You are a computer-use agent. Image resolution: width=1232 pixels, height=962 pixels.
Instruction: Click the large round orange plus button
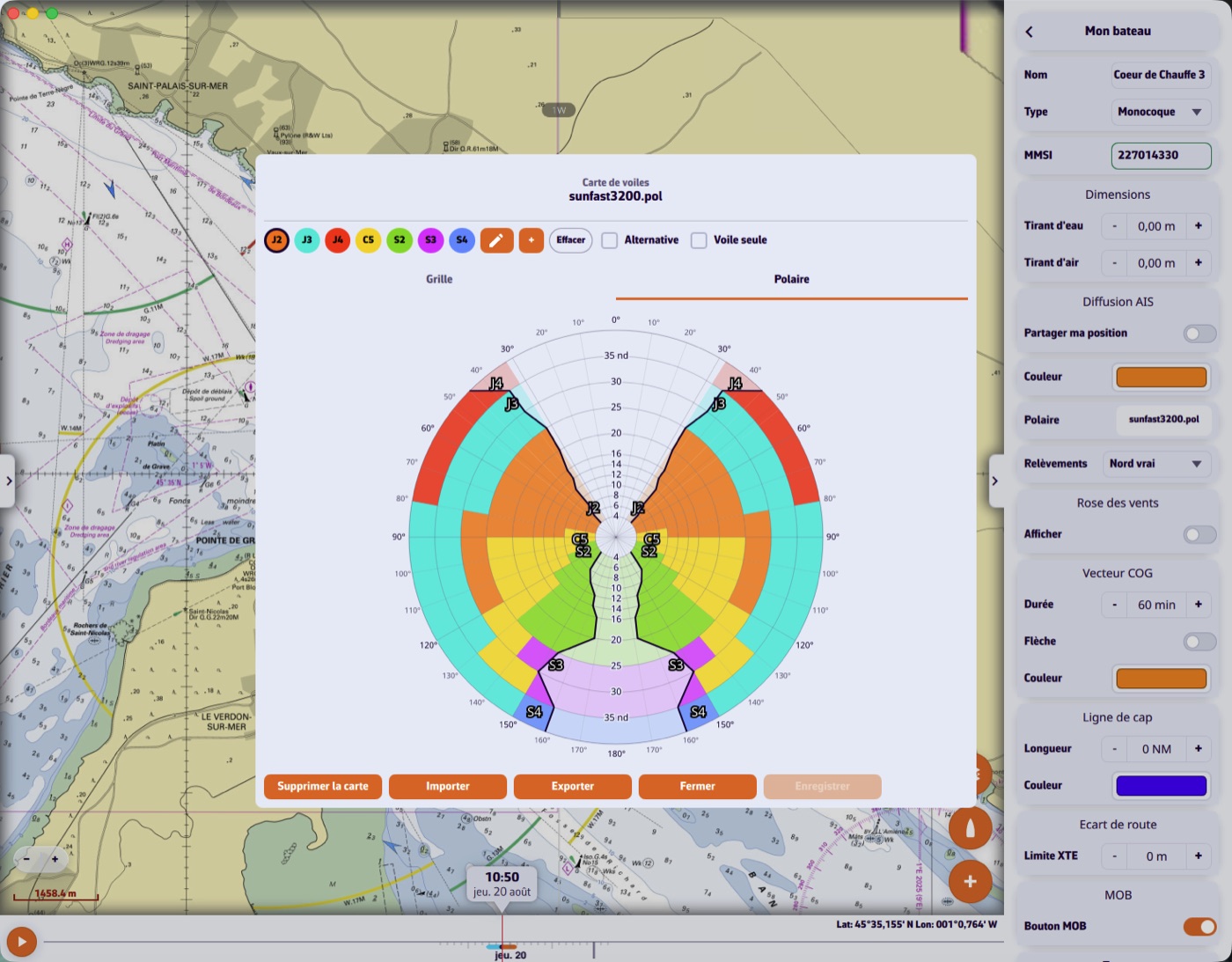pos(970,882)
